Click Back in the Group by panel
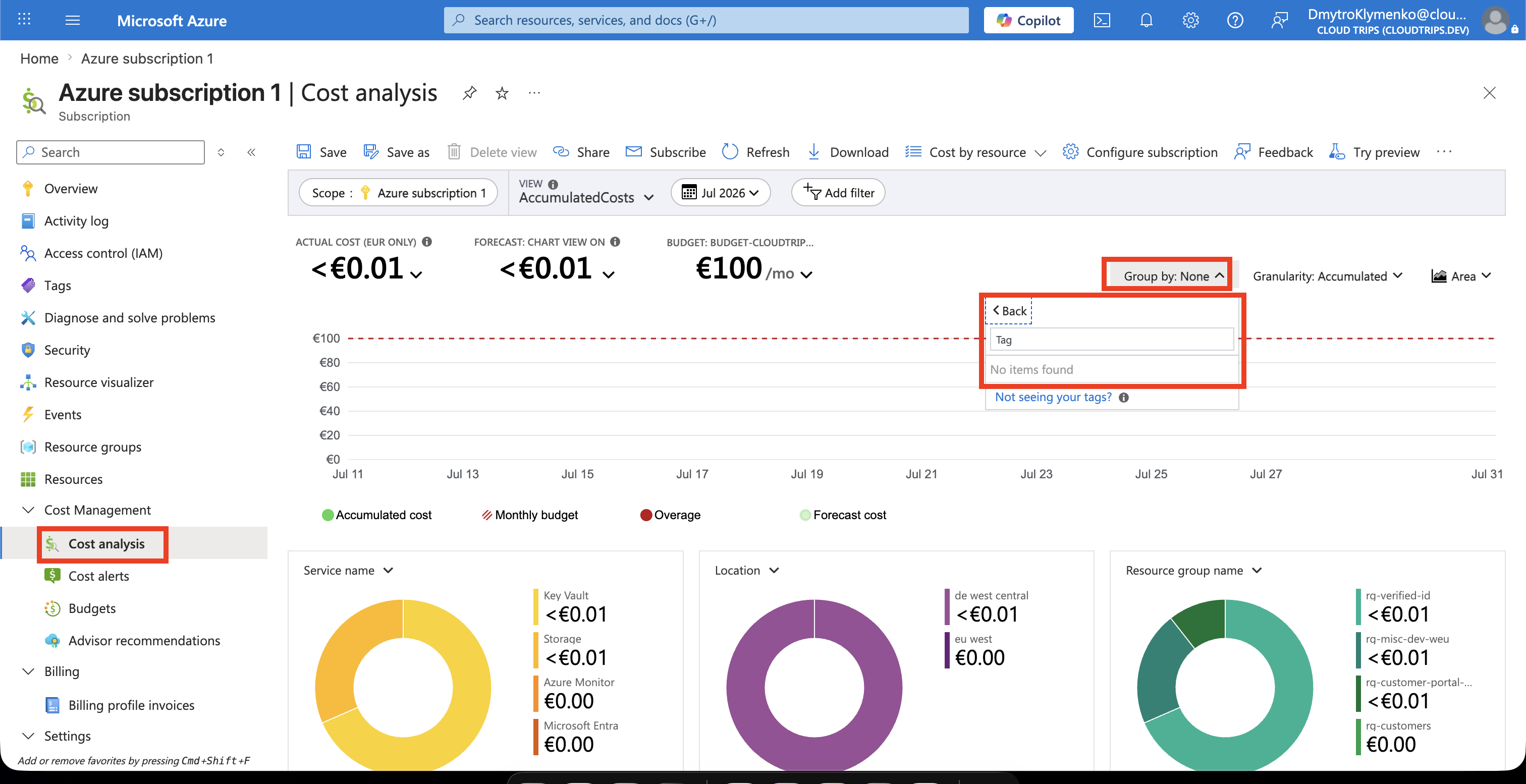The height and width of the screenshot is (784, 1526). coord(1008,311)
